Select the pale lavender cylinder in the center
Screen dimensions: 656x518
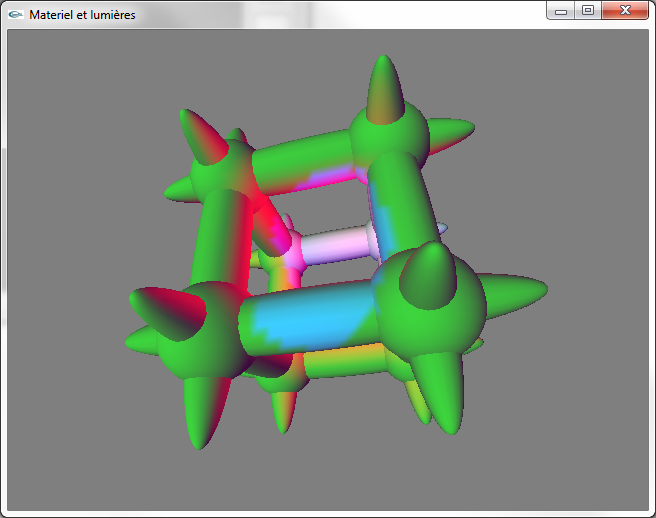tap(335, 245)
